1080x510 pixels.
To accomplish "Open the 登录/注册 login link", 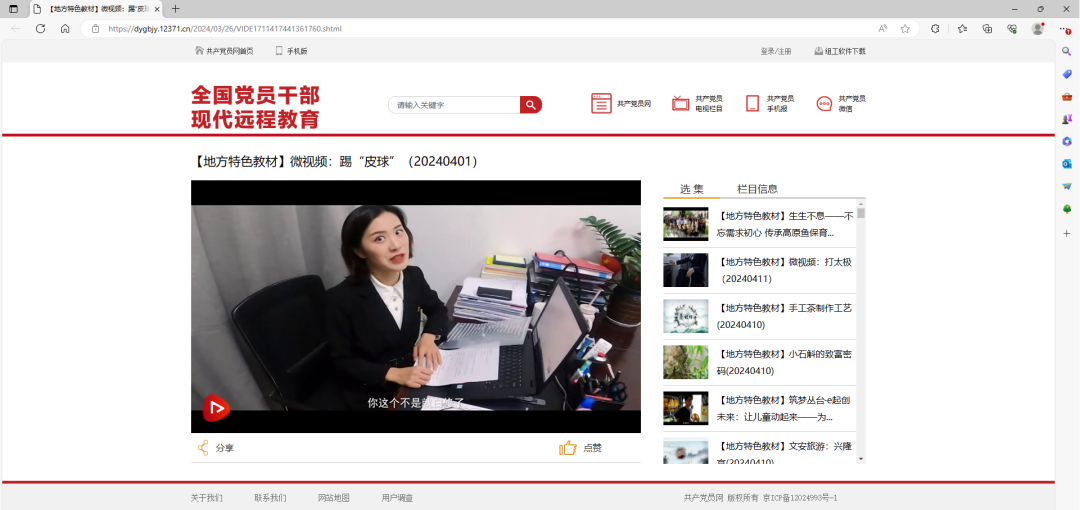I will [x=775, y=51].
